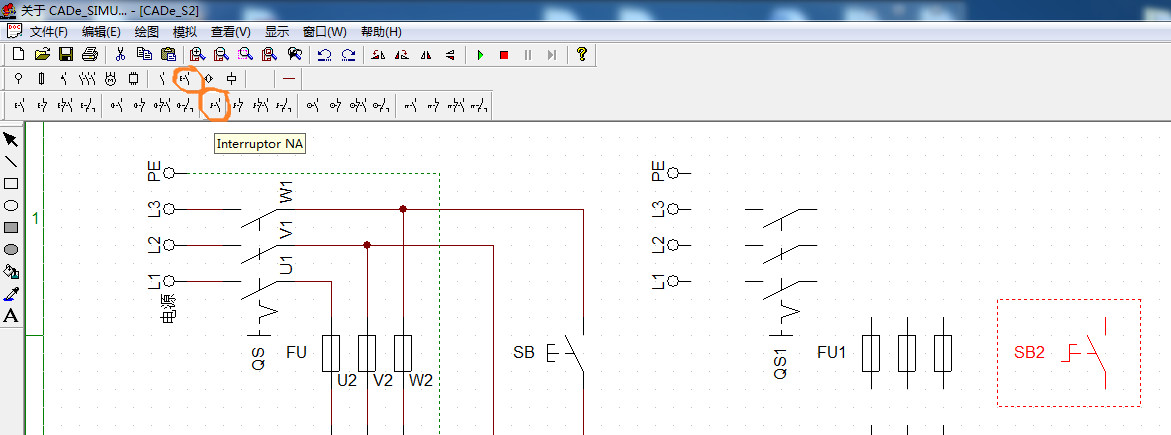Open fuses component category
The image size is (1171, 435).
[x=41, y=78]
